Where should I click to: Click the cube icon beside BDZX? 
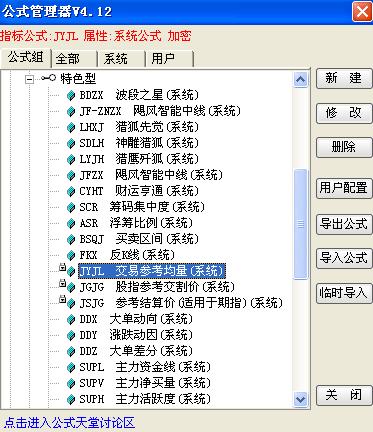click(x=71, y=96)
